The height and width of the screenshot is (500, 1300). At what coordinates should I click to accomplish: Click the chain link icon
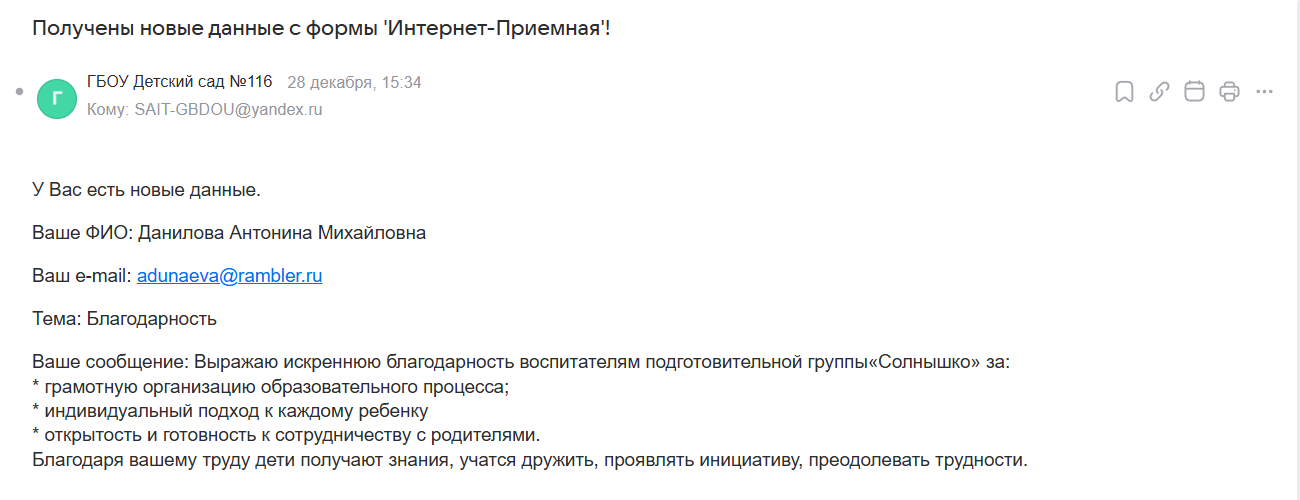tap(1159, 92)
